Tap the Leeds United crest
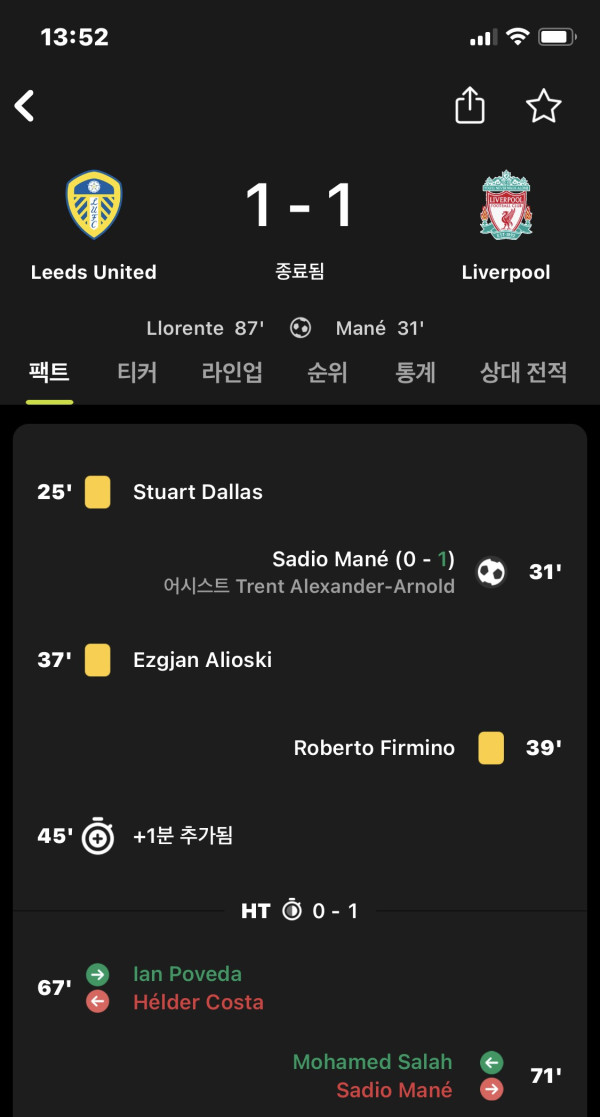Viewport: 600px width, 1117px height. (x=93, y=204)
